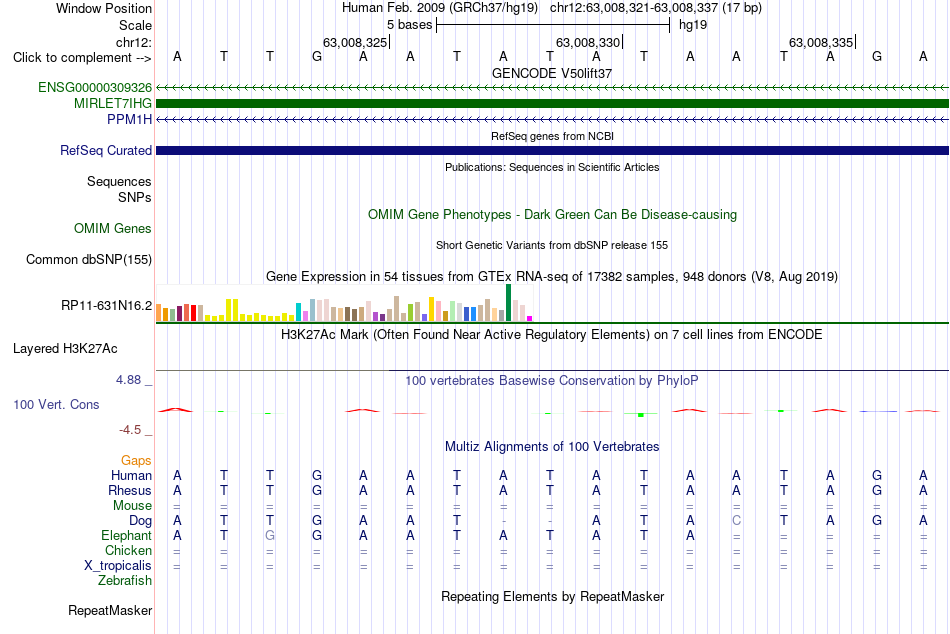
Task: Select the Mouse alignment row label
Action: pyautogui.click(x=132, y=506)
